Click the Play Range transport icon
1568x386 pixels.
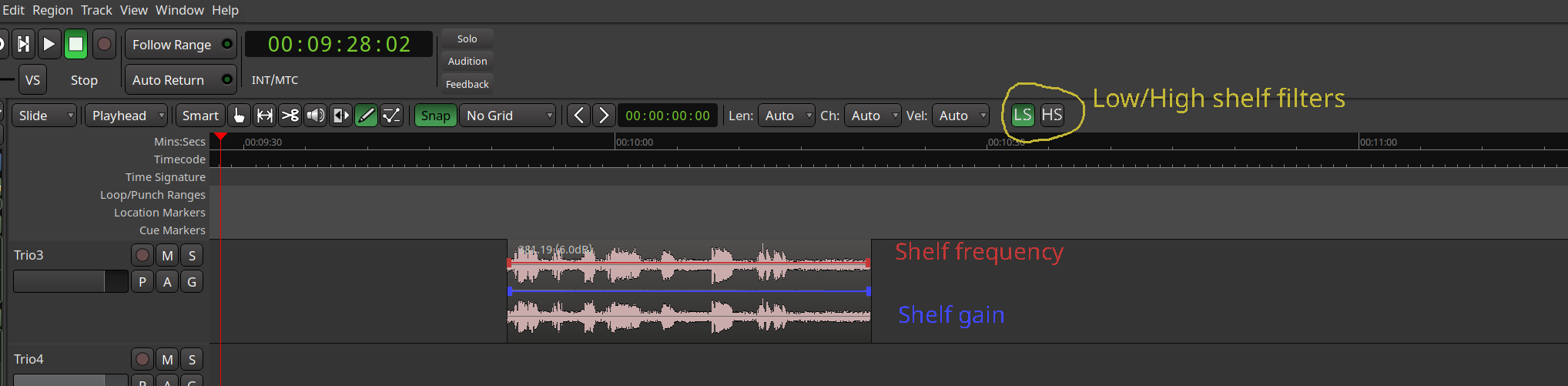pos(24,44)
